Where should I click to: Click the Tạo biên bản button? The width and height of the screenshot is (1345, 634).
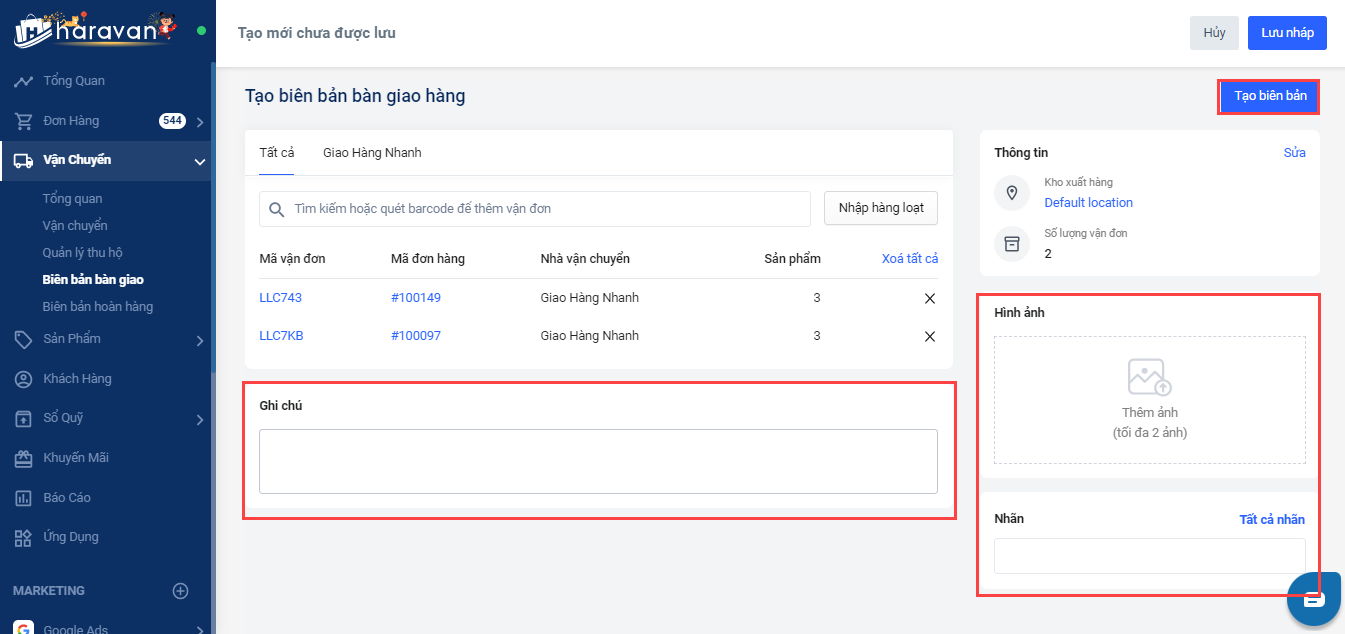[x=1269, y=96]
